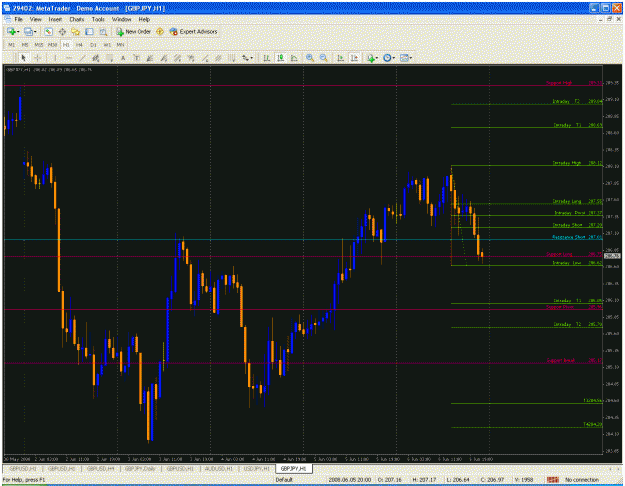Image resolution: width=625 pixels, height=486 pixels.
Task: Click the M30 timeframe button
Action: 53,45
